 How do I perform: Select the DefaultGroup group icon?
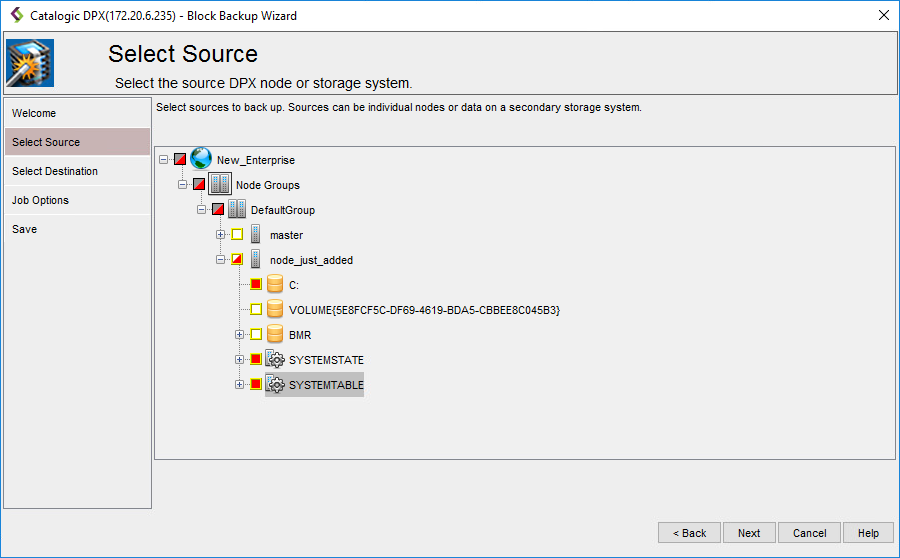(x=237, y=209)
